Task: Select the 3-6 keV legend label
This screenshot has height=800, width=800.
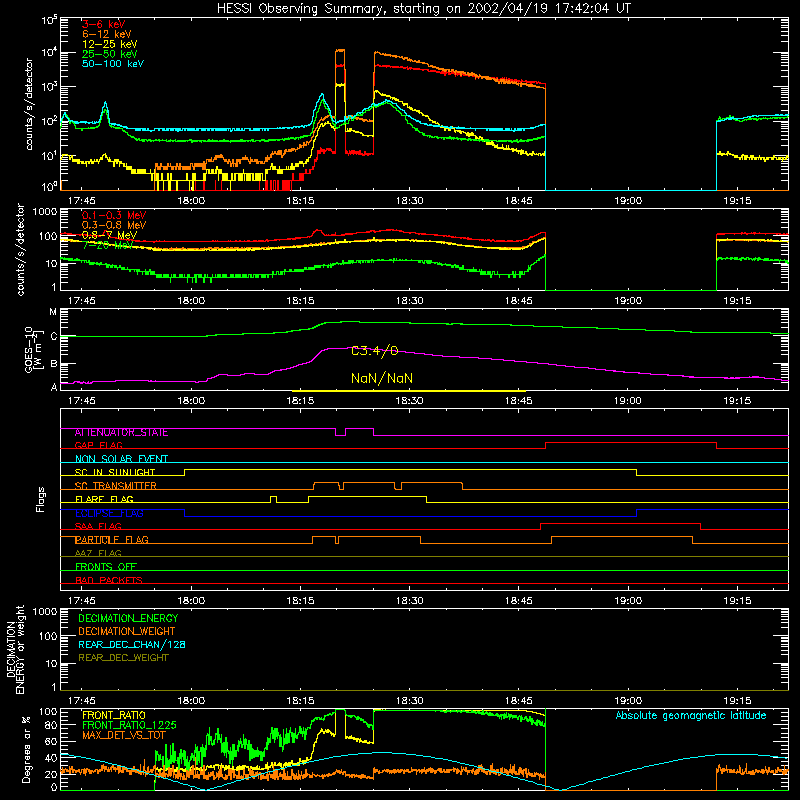Action: pos(104,24)
